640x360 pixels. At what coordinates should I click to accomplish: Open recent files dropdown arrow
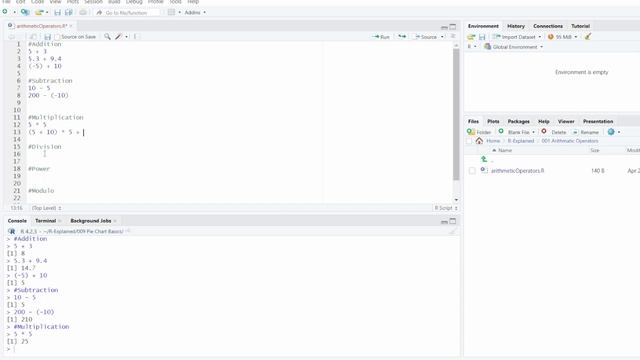[x=47, y=13]
